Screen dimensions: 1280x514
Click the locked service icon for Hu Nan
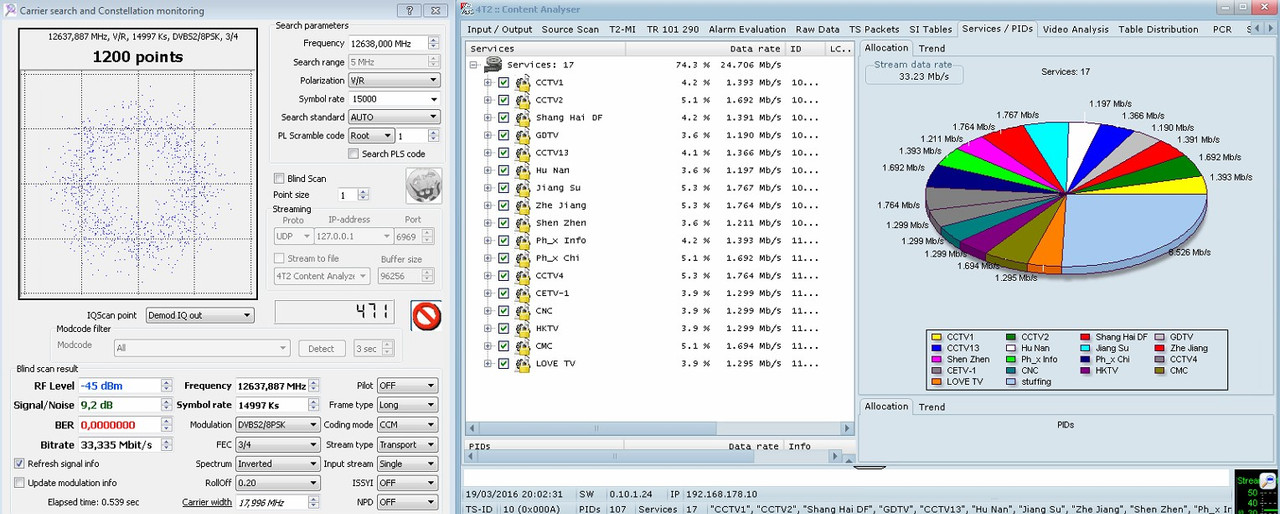[x=522, y=171]
